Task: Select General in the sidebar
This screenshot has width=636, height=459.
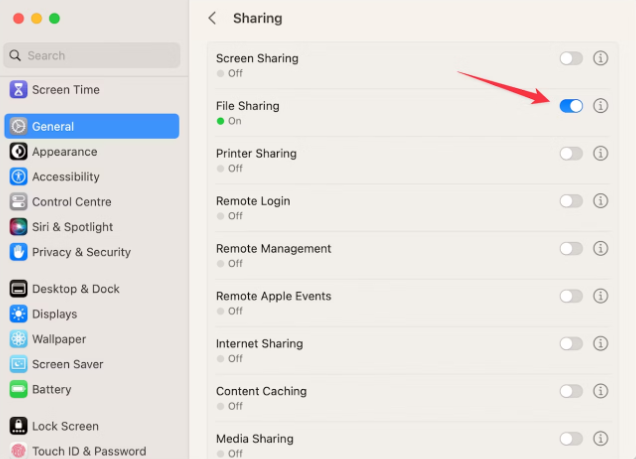Action: coord(92,127)
